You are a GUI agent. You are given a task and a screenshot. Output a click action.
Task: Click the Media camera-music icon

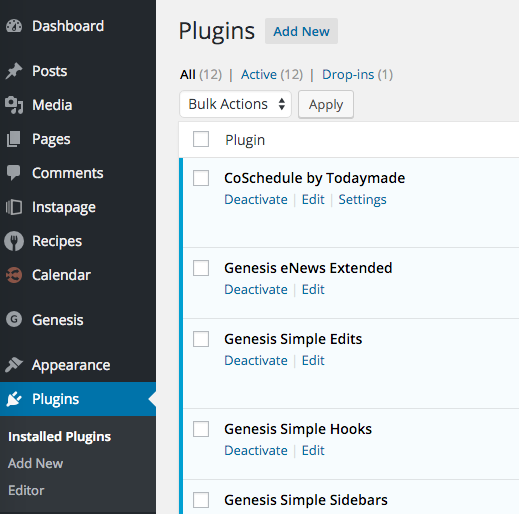click(14, 105)
